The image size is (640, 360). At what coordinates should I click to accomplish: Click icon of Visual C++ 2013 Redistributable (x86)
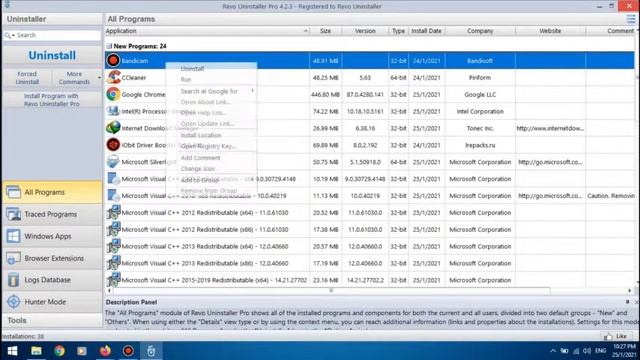113,263
